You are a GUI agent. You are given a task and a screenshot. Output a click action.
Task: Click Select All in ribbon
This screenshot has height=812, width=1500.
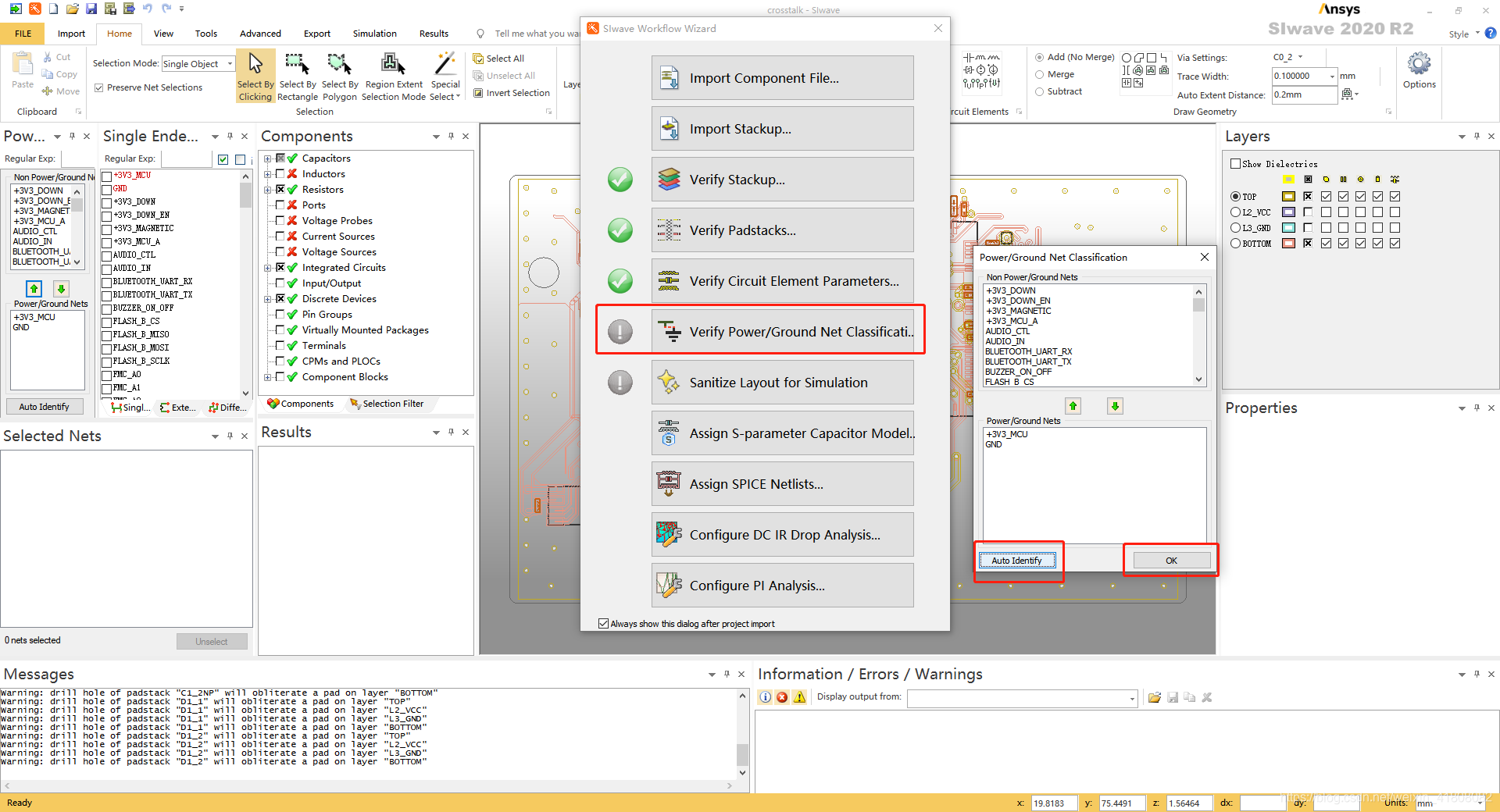coord(498,59)
